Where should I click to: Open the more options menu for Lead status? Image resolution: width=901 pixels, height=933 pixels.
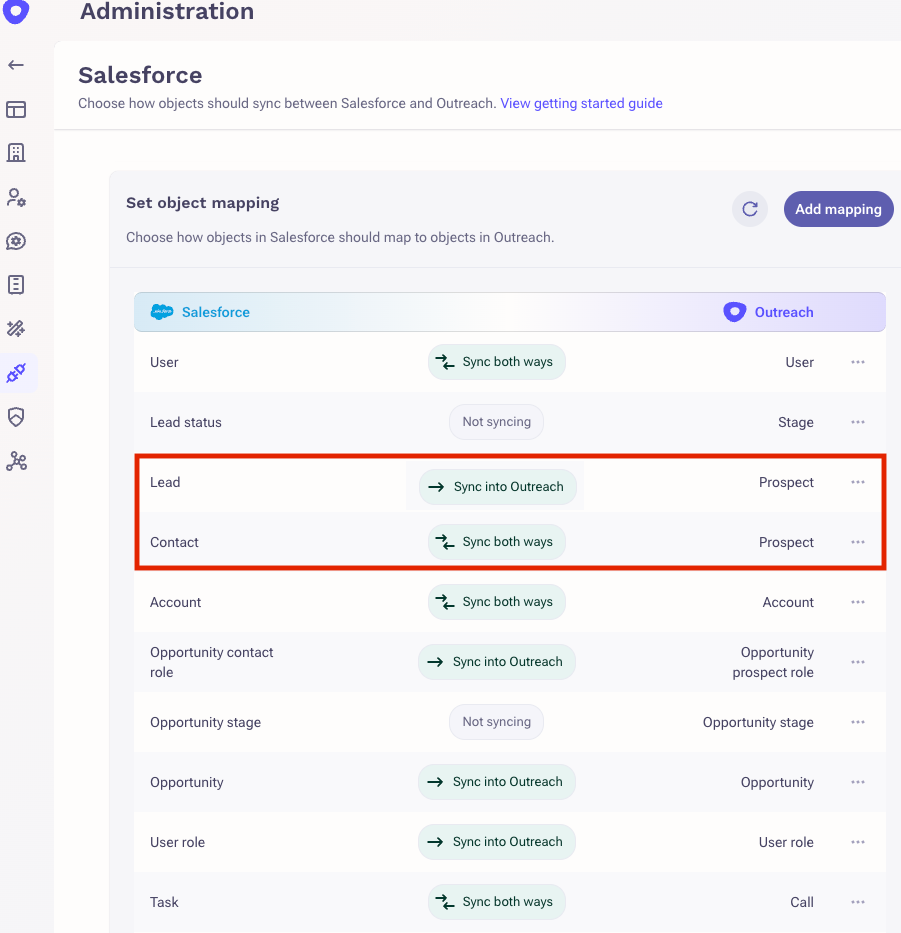[858, 422]
